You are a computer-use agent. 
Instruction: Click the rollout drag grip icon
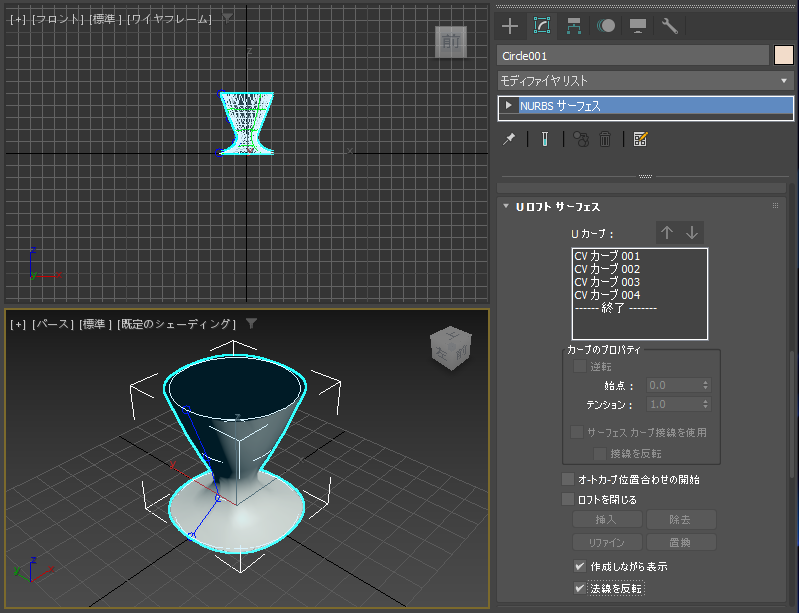tap(775, 206)
